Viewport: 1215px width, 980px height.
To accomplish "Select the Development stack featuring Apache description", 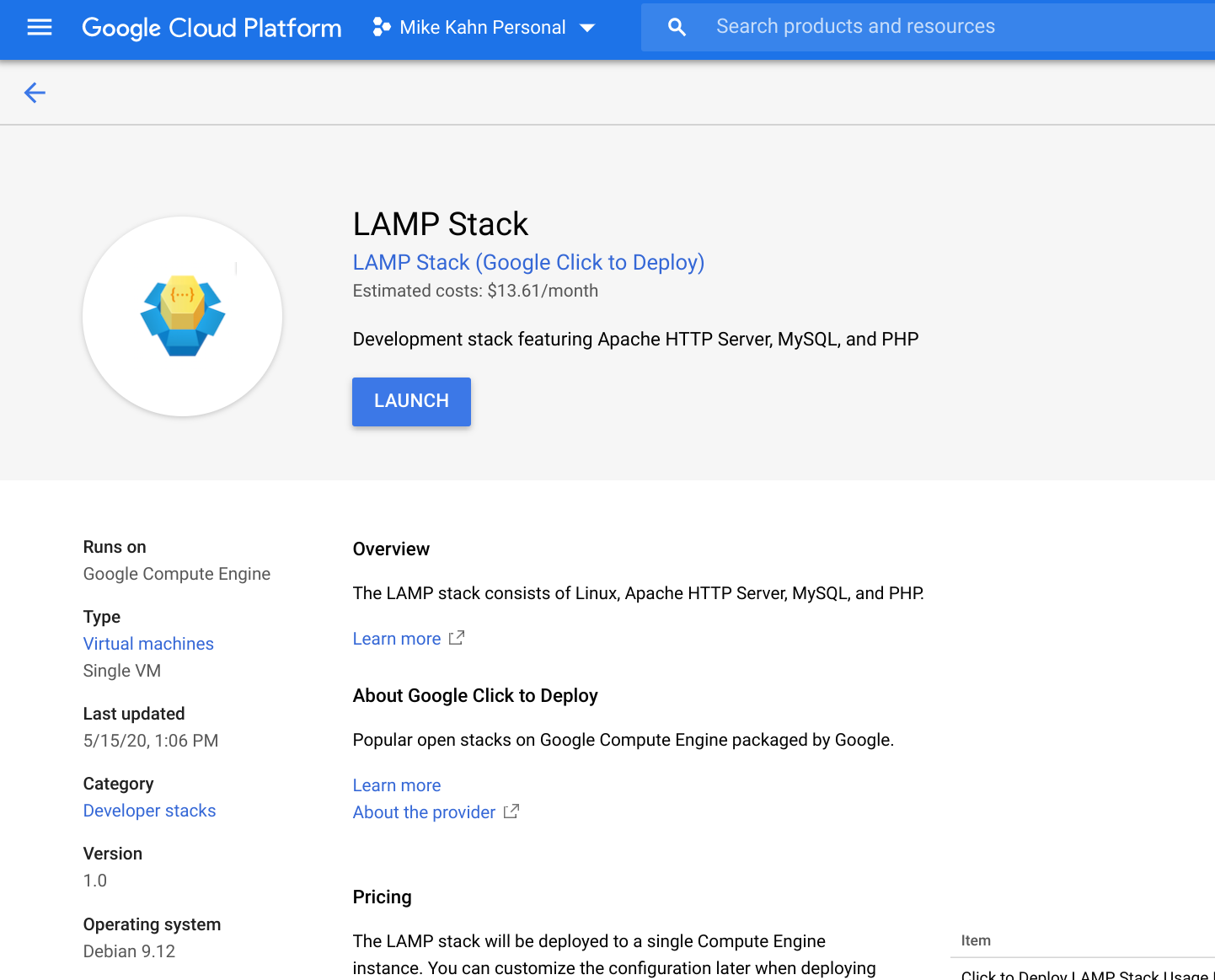I will 635,340.
